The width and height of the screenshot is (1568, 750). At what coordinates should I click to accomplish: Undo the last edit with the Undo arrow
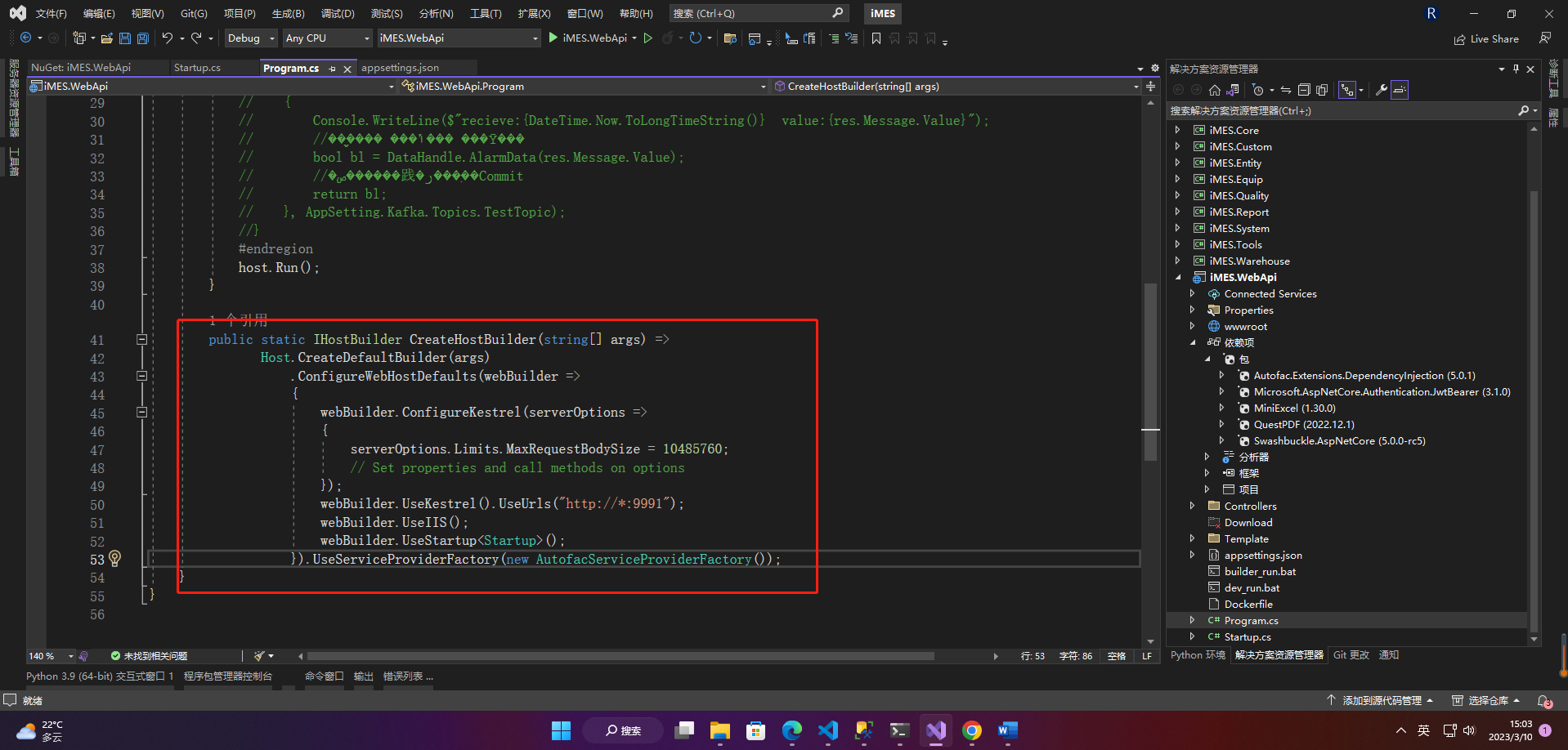[x=167, y=38]
